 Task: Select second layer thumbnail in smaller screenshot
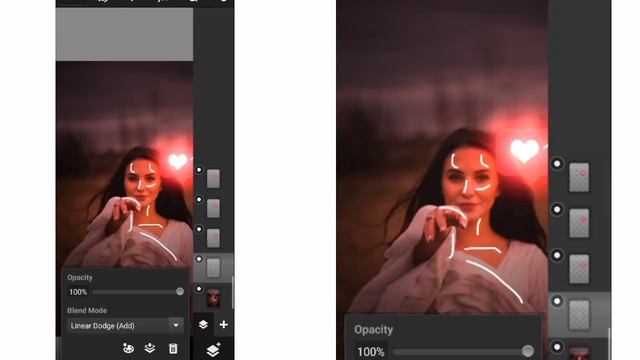[x=213, y=209]
